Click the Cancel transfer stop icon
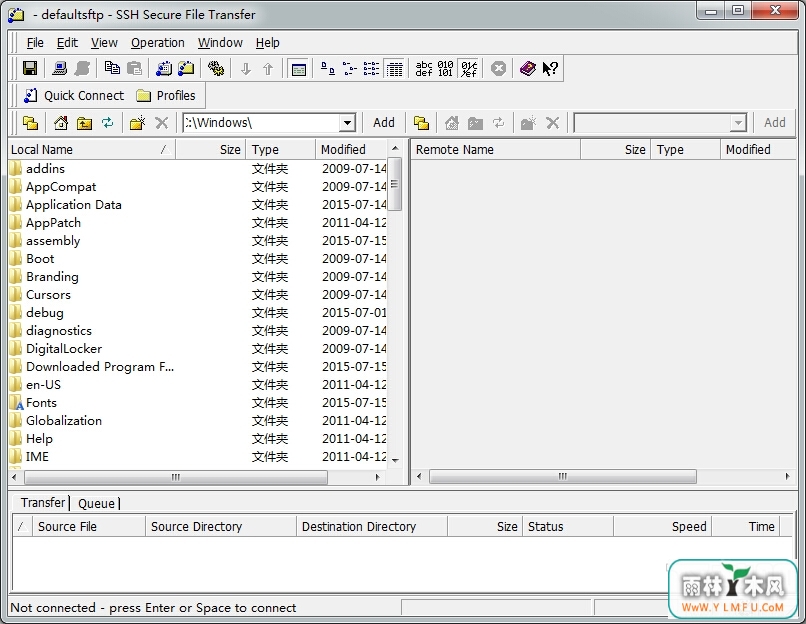 click(498, 68)
